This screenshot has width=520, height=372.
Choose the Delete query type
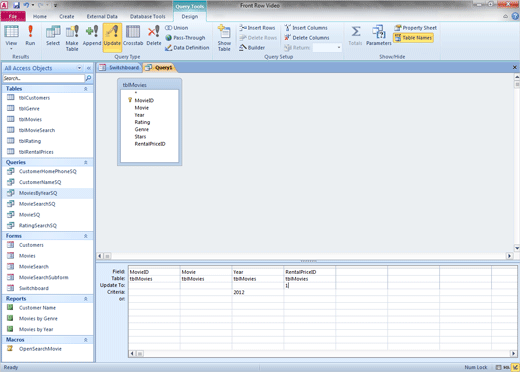click(154, 35)
